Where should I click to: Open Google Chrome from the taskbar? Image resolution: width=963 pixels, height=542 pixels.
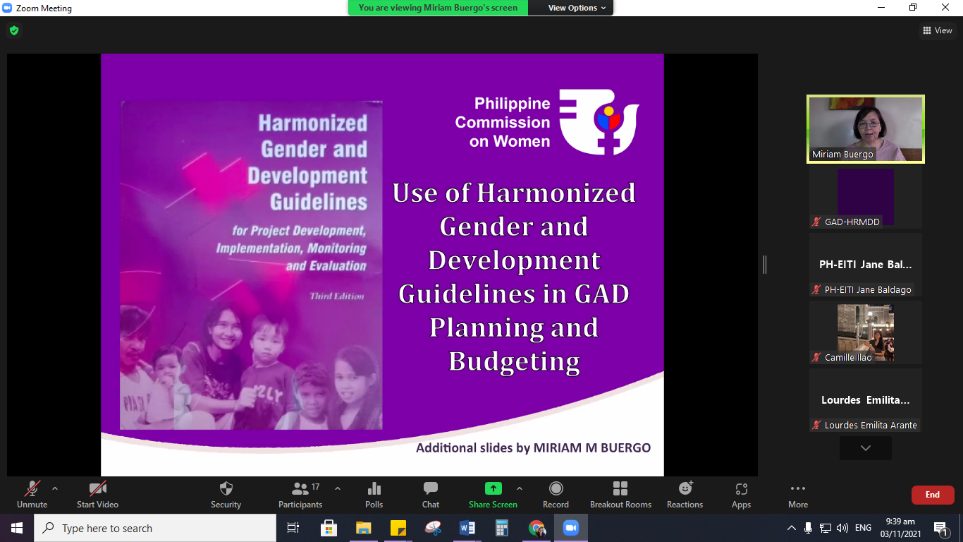point(537,528)
